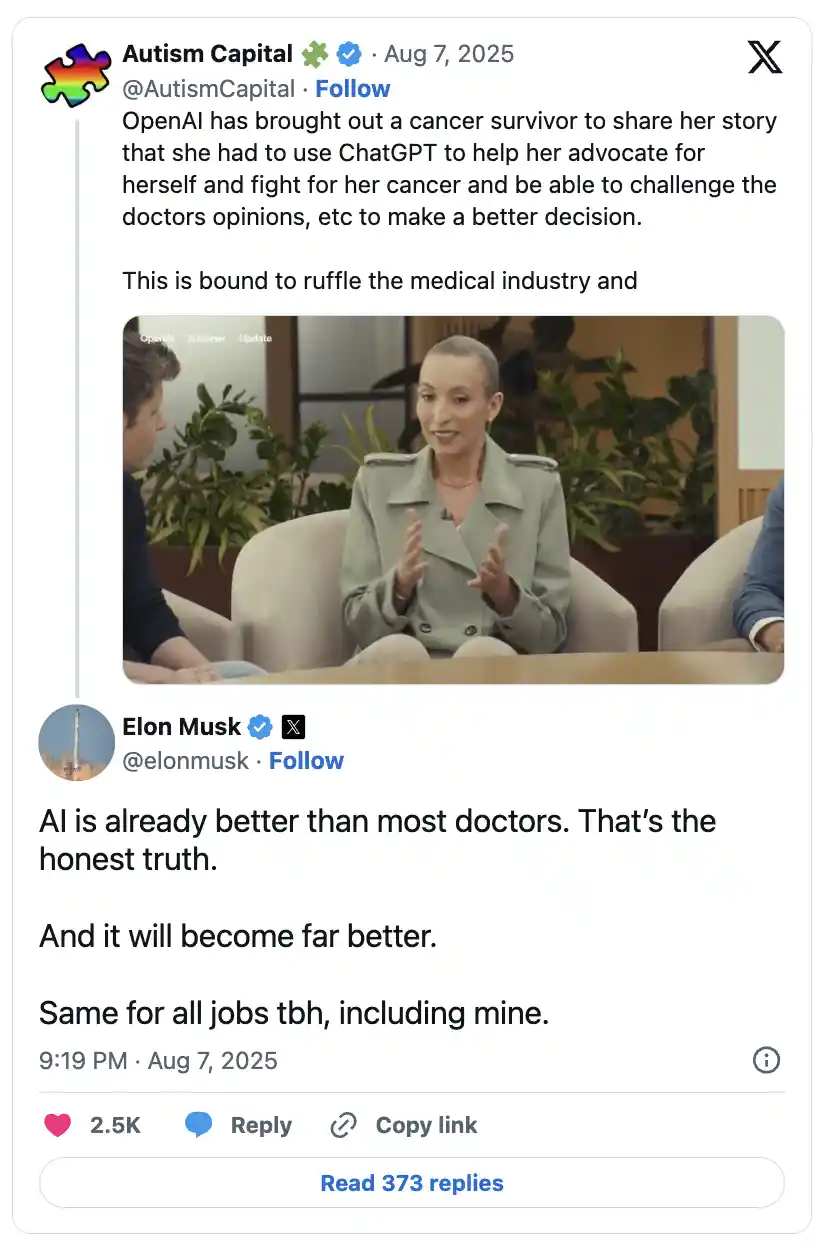The image size is (824, 1248).
Task: Click Elon Musk's rocket profile picture
Action: pos(76,742)
